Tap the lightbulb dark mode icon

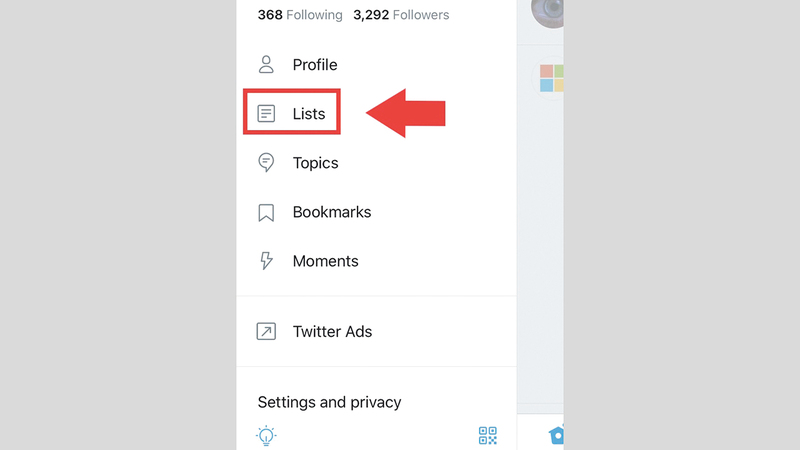266,436
